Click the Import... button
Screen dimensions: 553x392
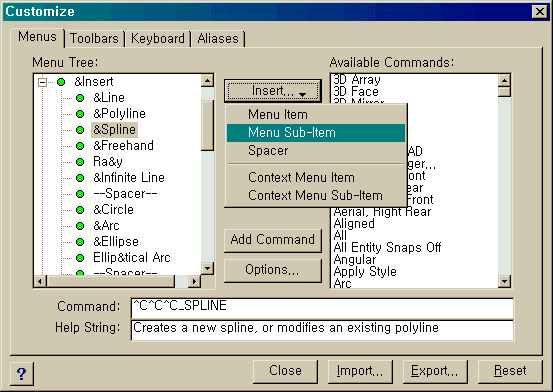point(360,371)
